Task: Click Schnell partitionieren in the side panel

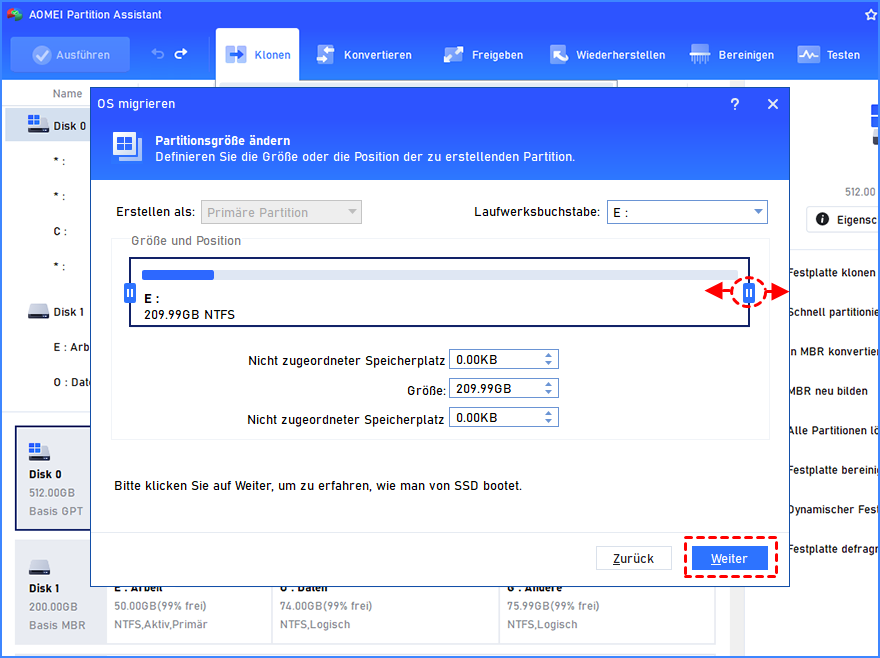Action: pyautogui.click(x=833, y=312)
